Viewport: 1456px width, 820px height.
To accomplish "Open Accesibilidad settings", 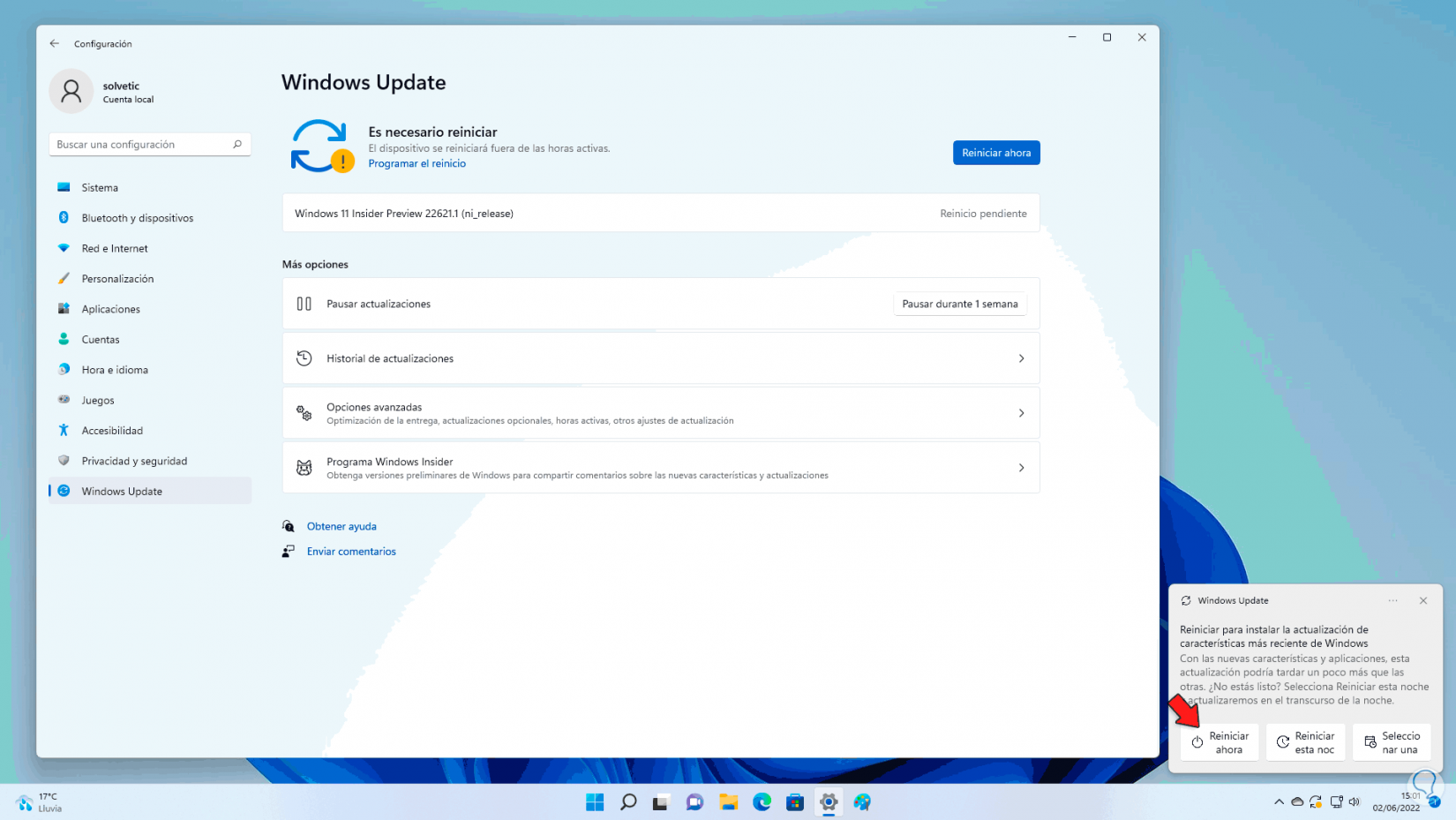I will [x=150, y=431].
